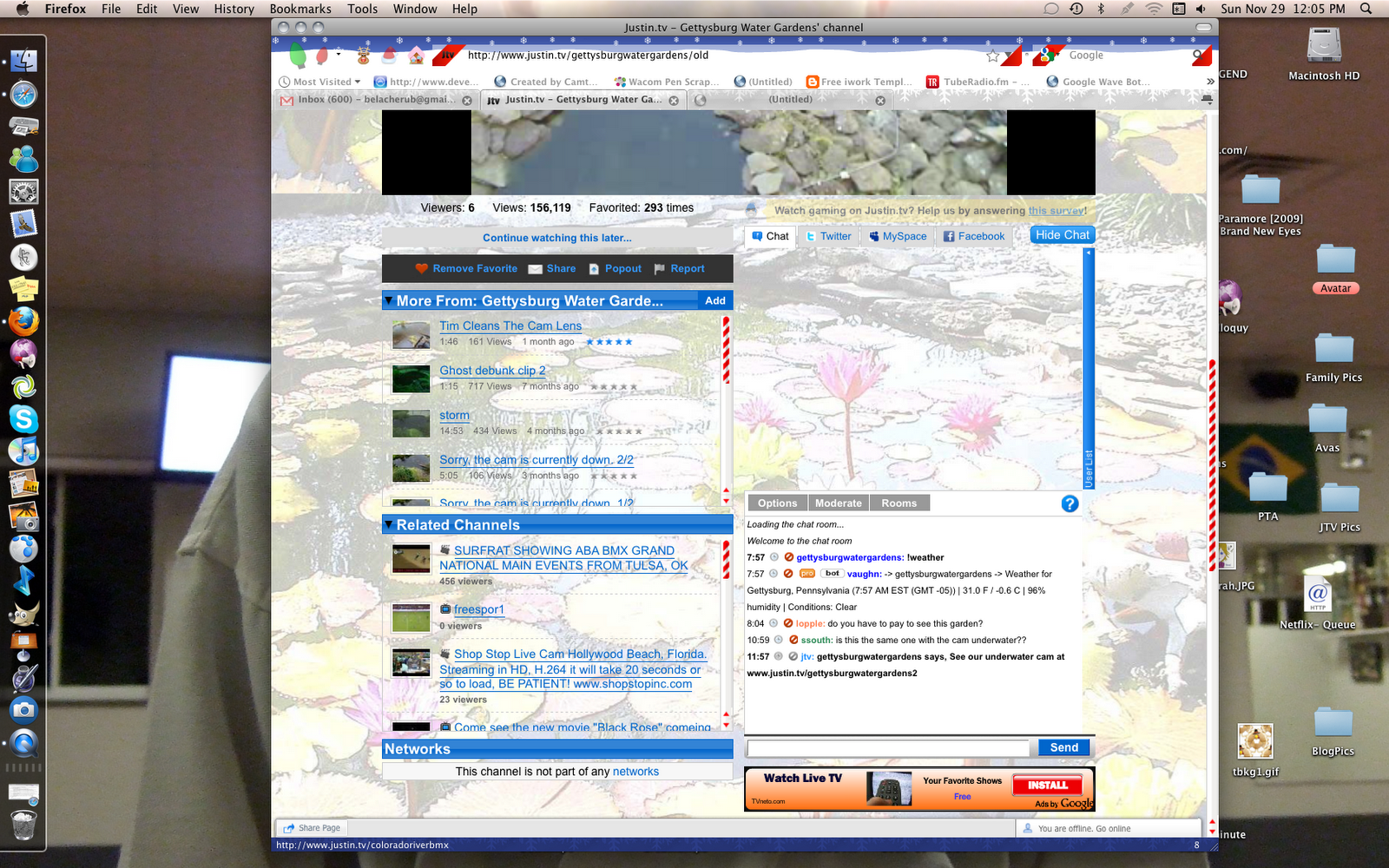Screen dimensions: 1389x868
Task: Click the Share Page status bar button
Action: [311, 828]
